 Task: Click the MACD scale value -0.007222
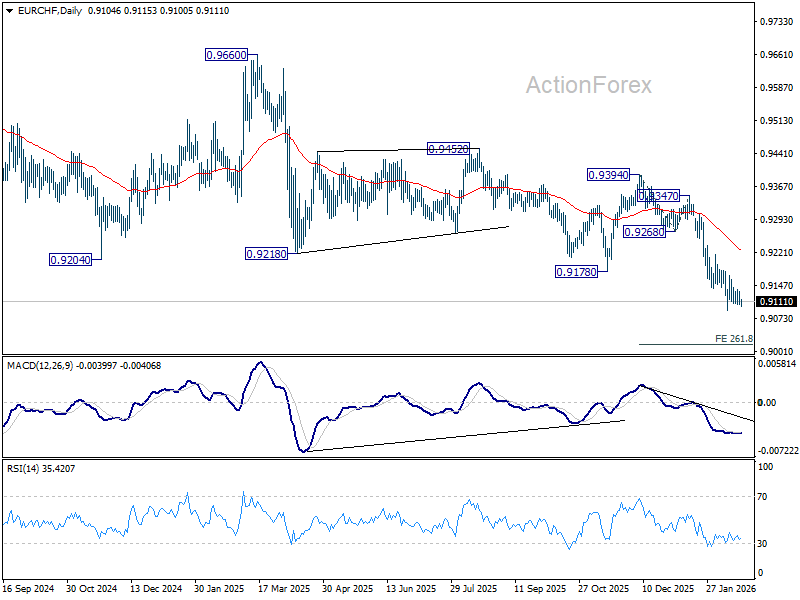tap(778, 451)
